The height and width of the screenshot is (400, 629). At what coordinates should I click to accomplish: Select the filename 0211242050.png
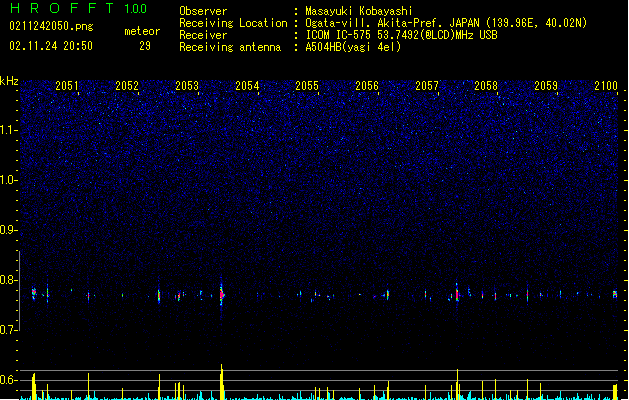coord(51,26)
